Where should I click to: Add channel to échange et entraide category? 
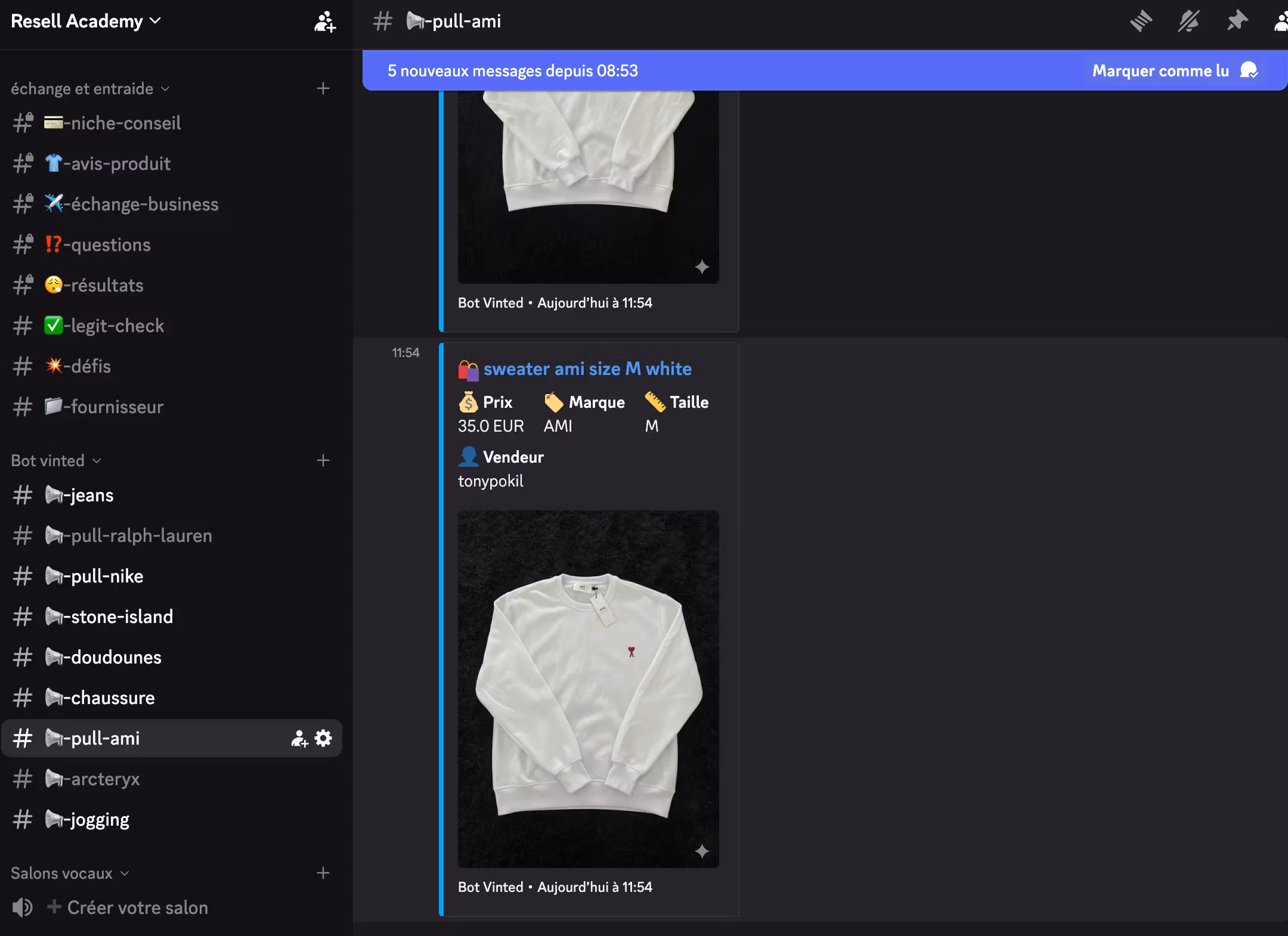tap(323, 88)
